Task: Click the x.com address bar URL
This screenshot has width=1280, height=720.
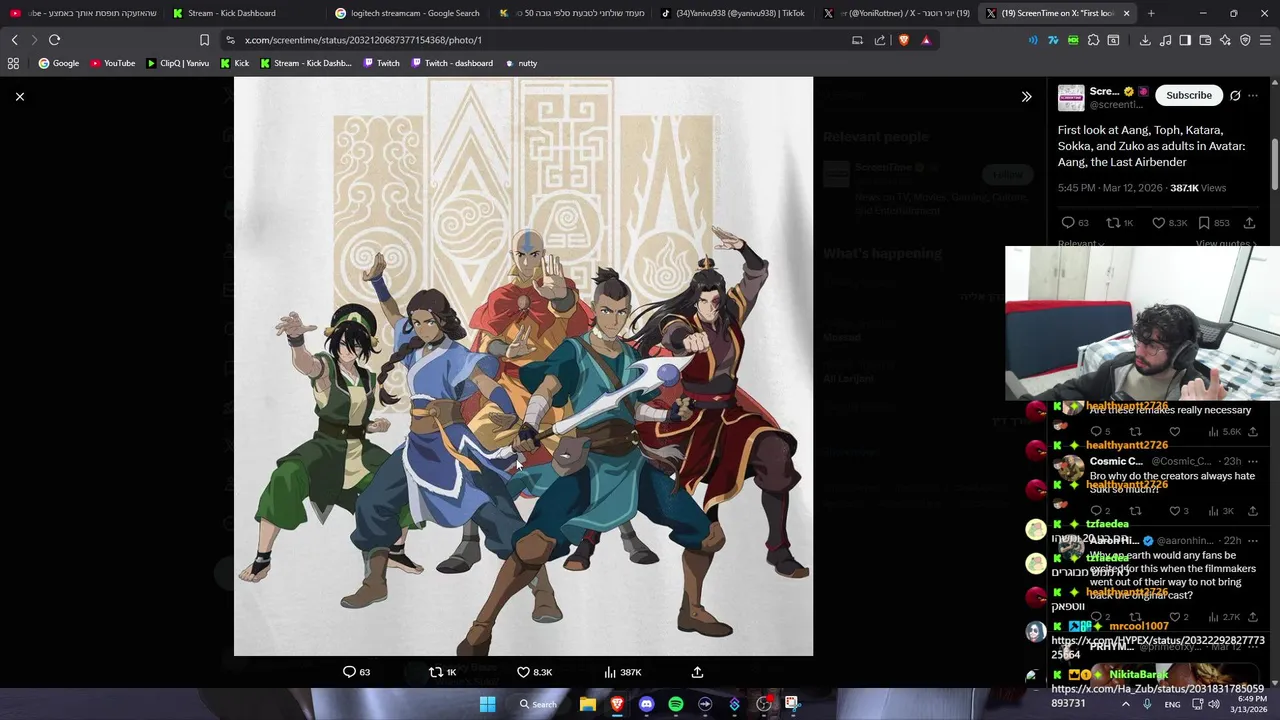Action: (363, 40)
